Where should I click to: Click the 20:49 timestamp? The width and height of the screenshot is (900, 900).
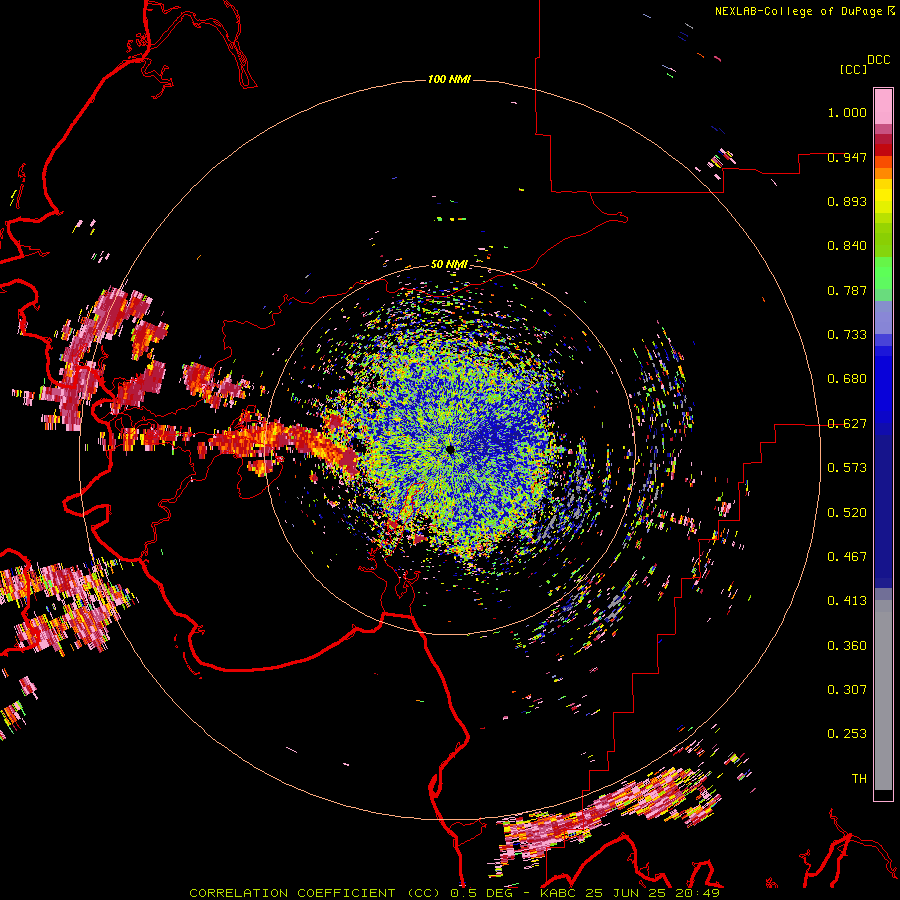coord(697,893)
